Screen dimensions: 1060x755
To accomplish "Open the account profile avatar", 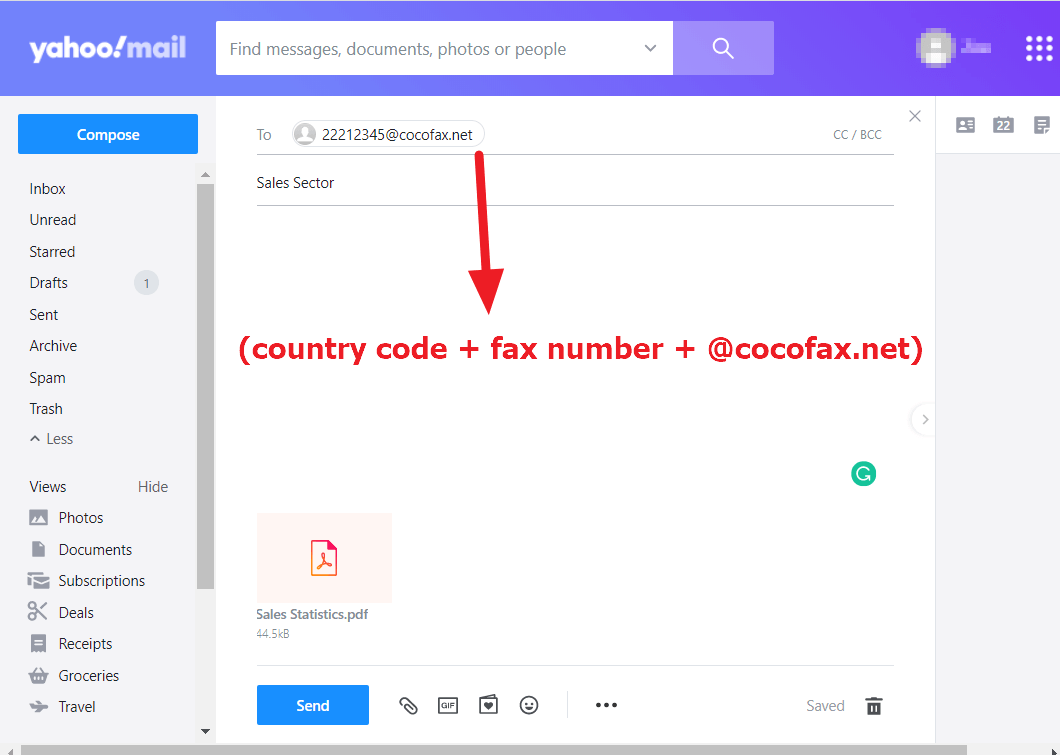I will pyautogui.click(x=936, y=47).
